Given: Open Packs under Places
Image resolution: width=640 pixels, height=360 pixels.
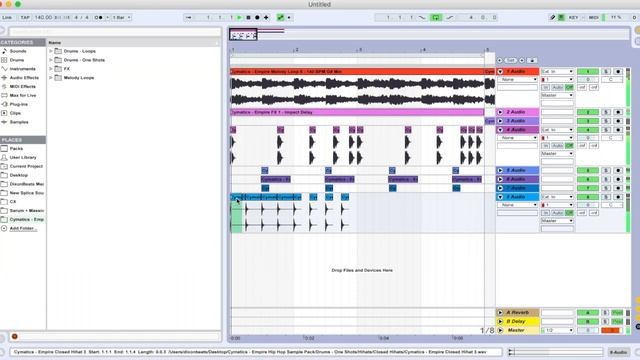Looking at the screenshot, I should coord(16,149).
